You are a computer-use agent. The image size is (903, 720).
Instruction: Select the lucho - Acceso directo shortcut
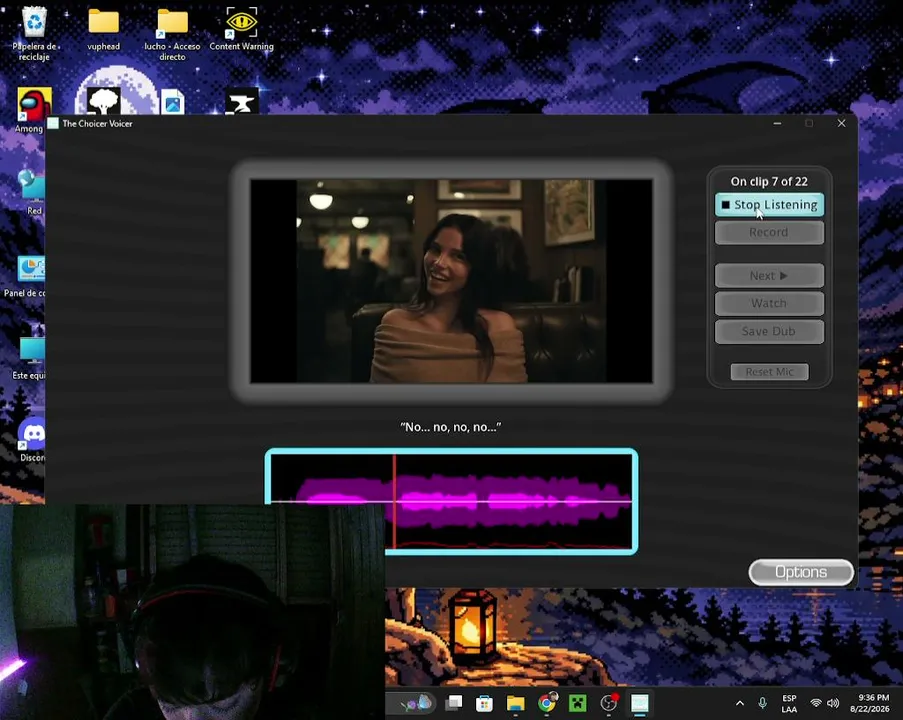[x=172, y=35]
